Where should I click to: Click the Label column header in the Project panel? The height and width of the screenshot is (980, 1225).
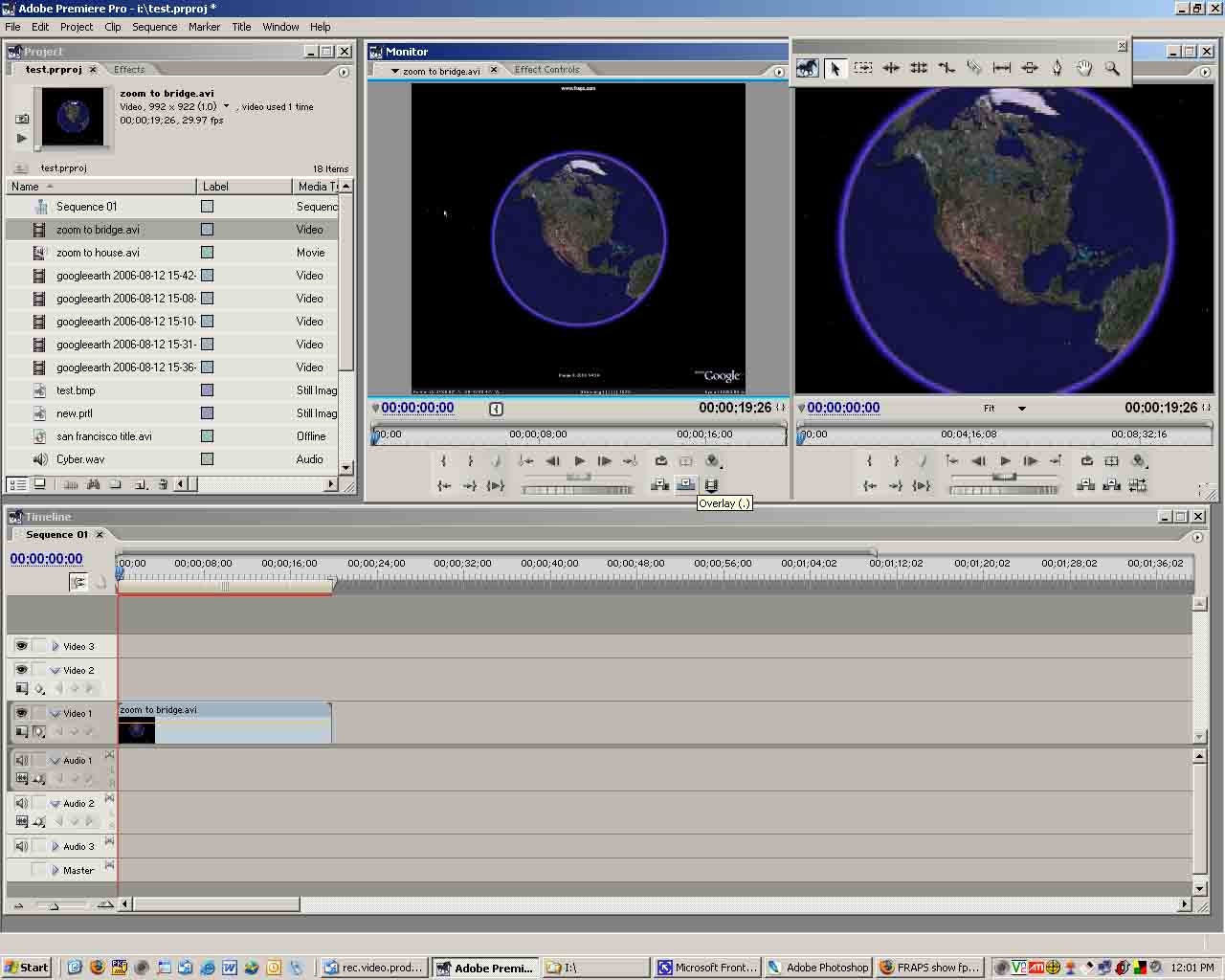pyautogui.click(x=244, y=187)
